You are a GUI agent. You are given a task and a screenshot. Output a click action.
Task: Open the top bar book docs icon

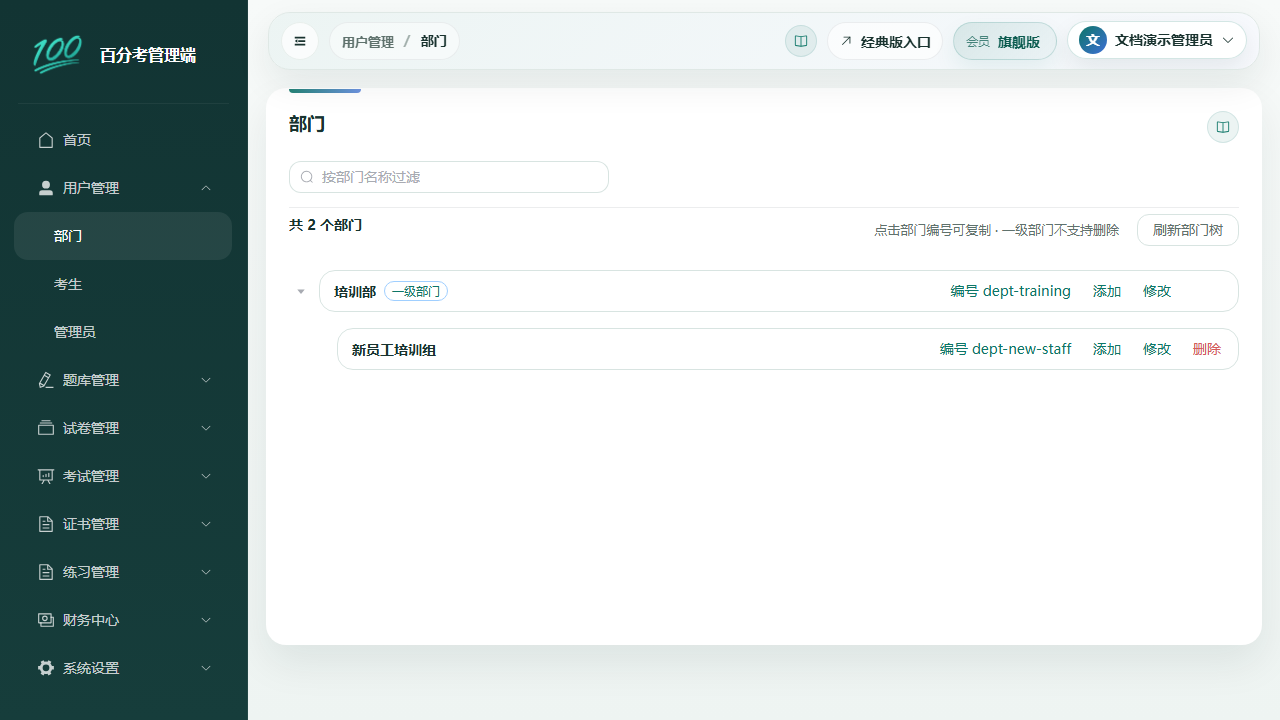[801, 41]
